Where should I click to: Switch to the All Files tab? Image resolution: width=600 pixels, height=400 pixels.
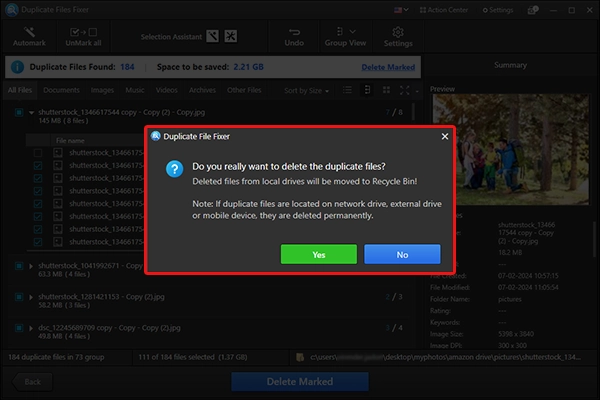pyautogui.click(x=20, y=90)
